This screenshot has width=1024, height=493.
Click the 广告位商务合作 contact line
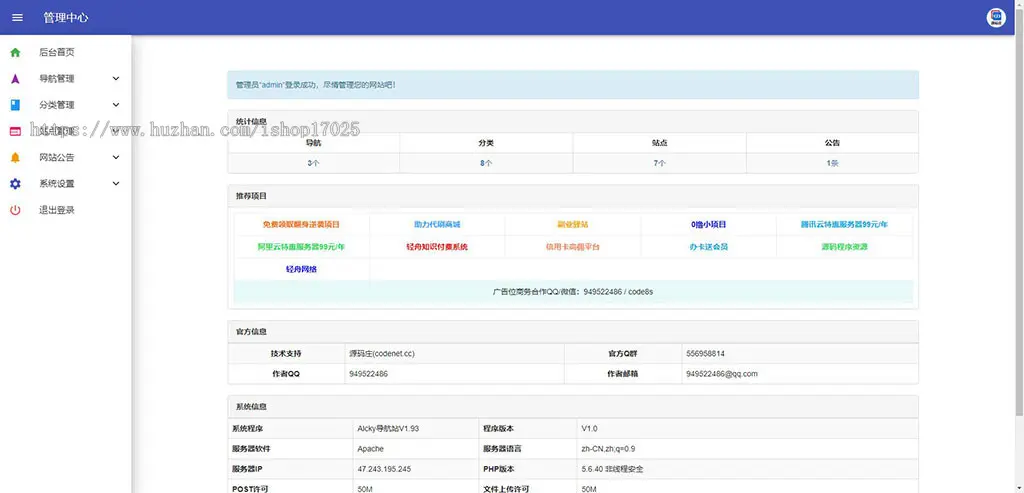pyautogui.click(x=573, y=292)
